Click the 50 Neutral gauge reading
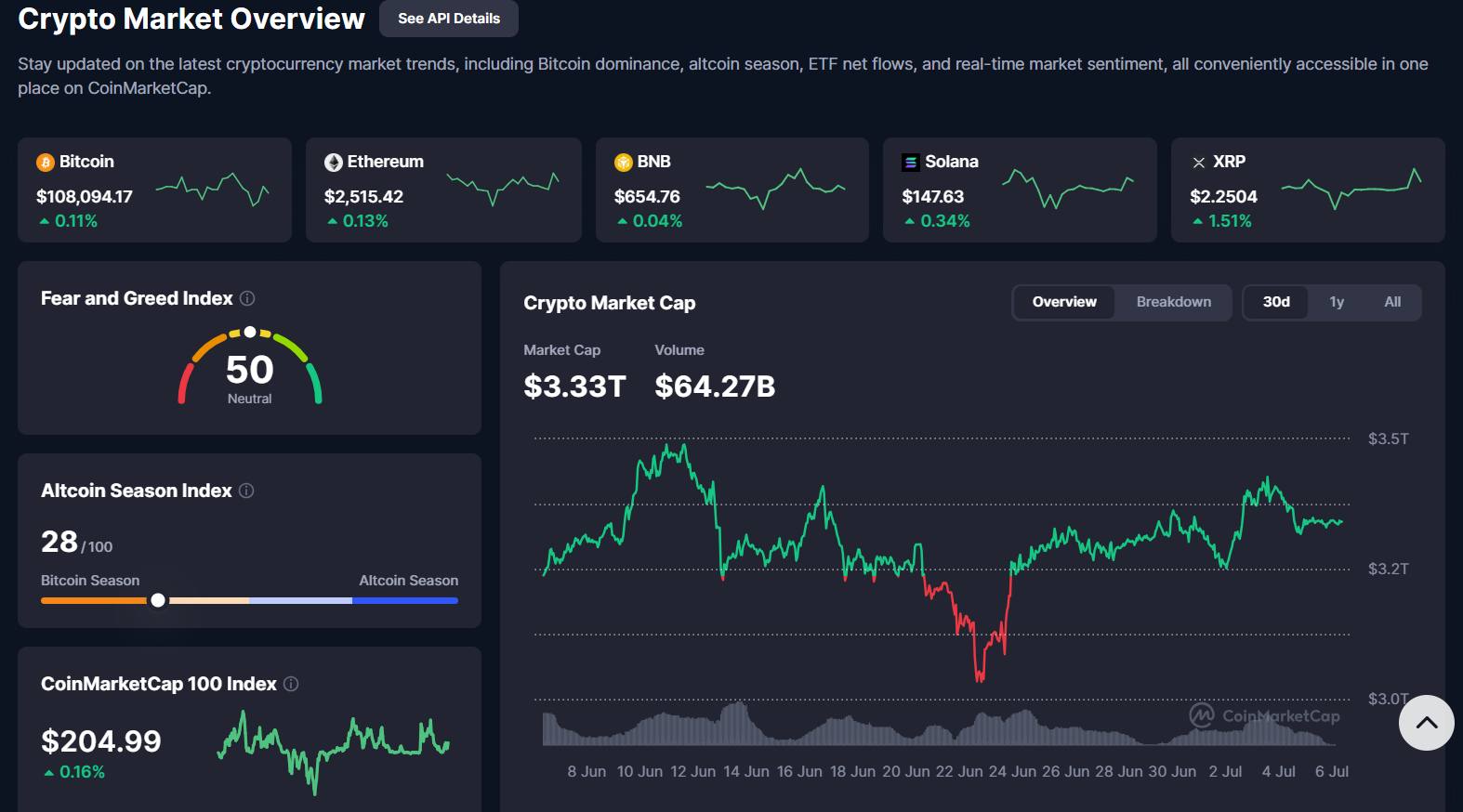The height and width of the screenshot is (812, 1463). tap(250, 378)
